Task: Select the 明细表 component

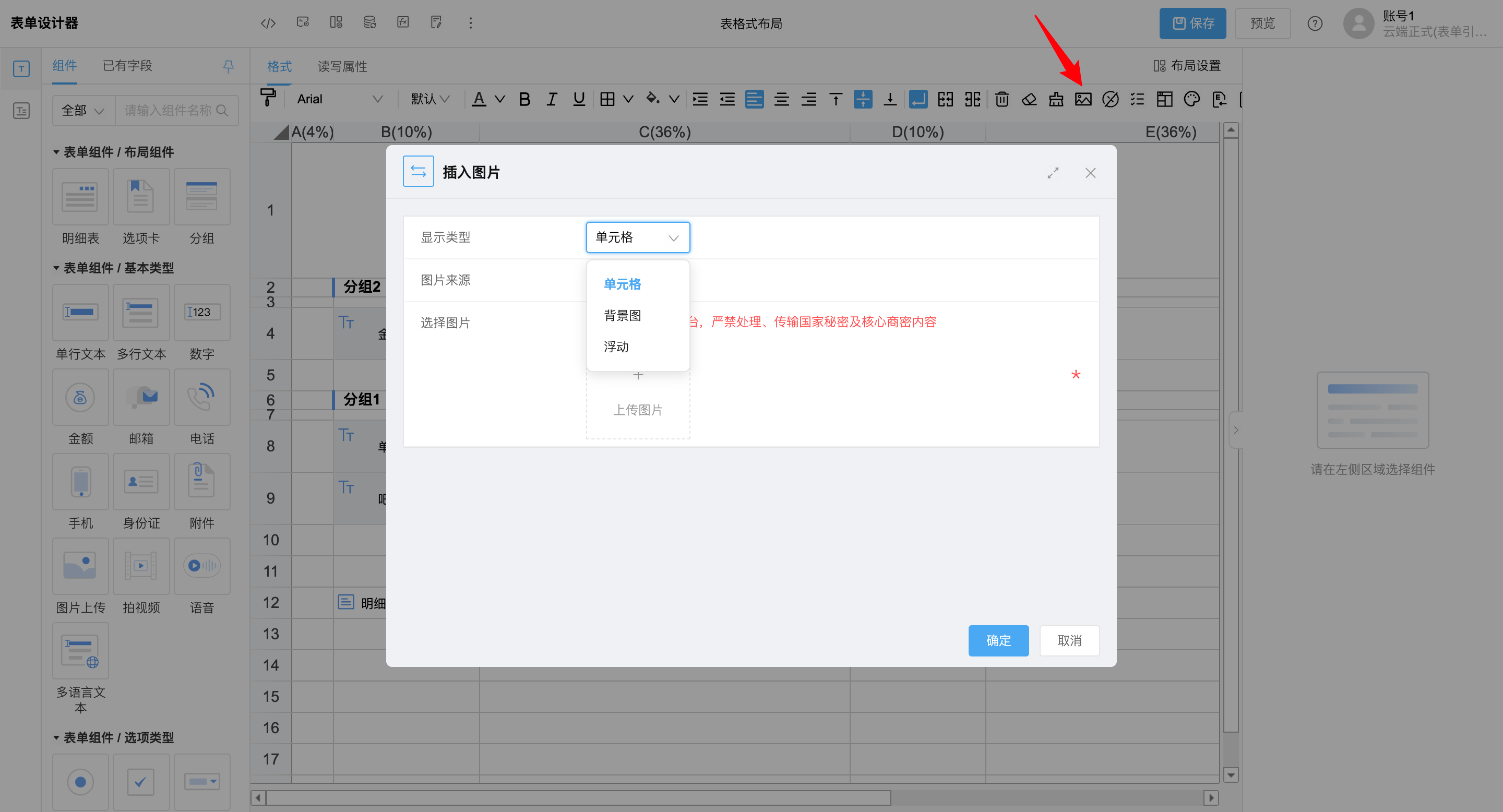Action: pos(80,208)
